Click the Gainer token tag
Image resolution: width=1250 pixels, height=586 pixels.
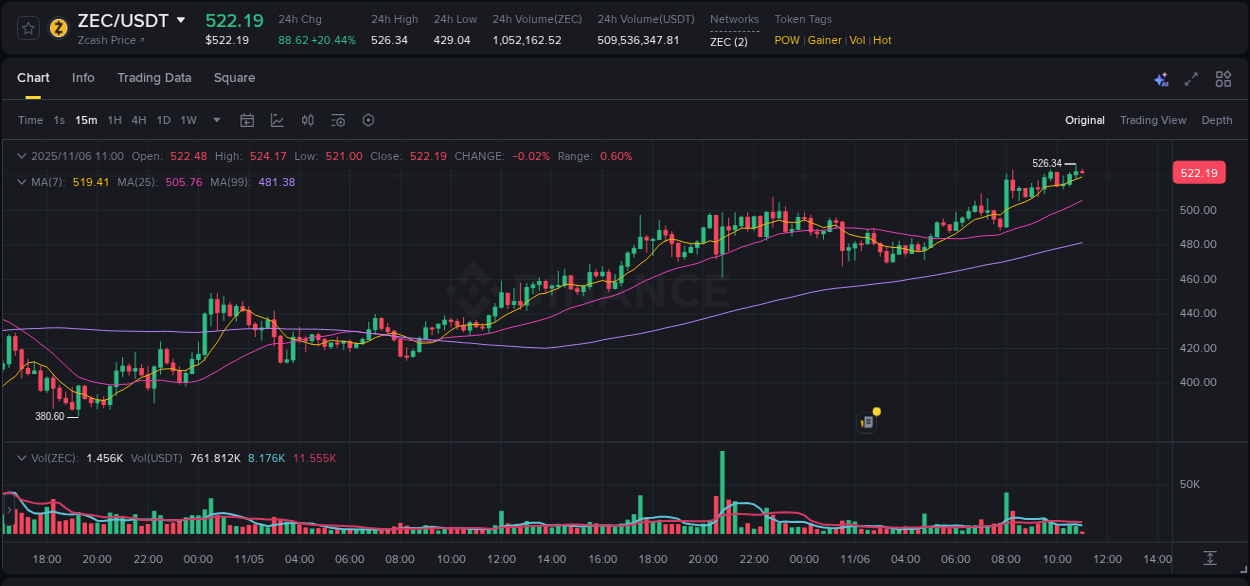coord(824,40)
